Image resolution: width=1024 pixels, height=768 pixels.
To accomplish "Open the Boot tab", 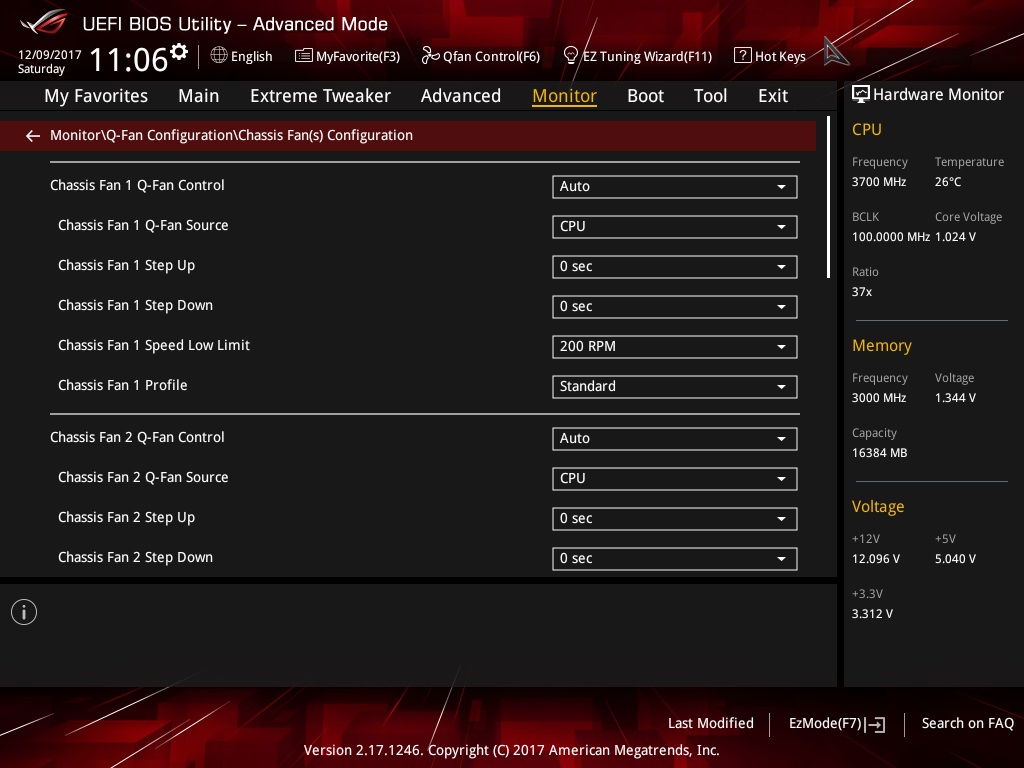I will 645,96.
